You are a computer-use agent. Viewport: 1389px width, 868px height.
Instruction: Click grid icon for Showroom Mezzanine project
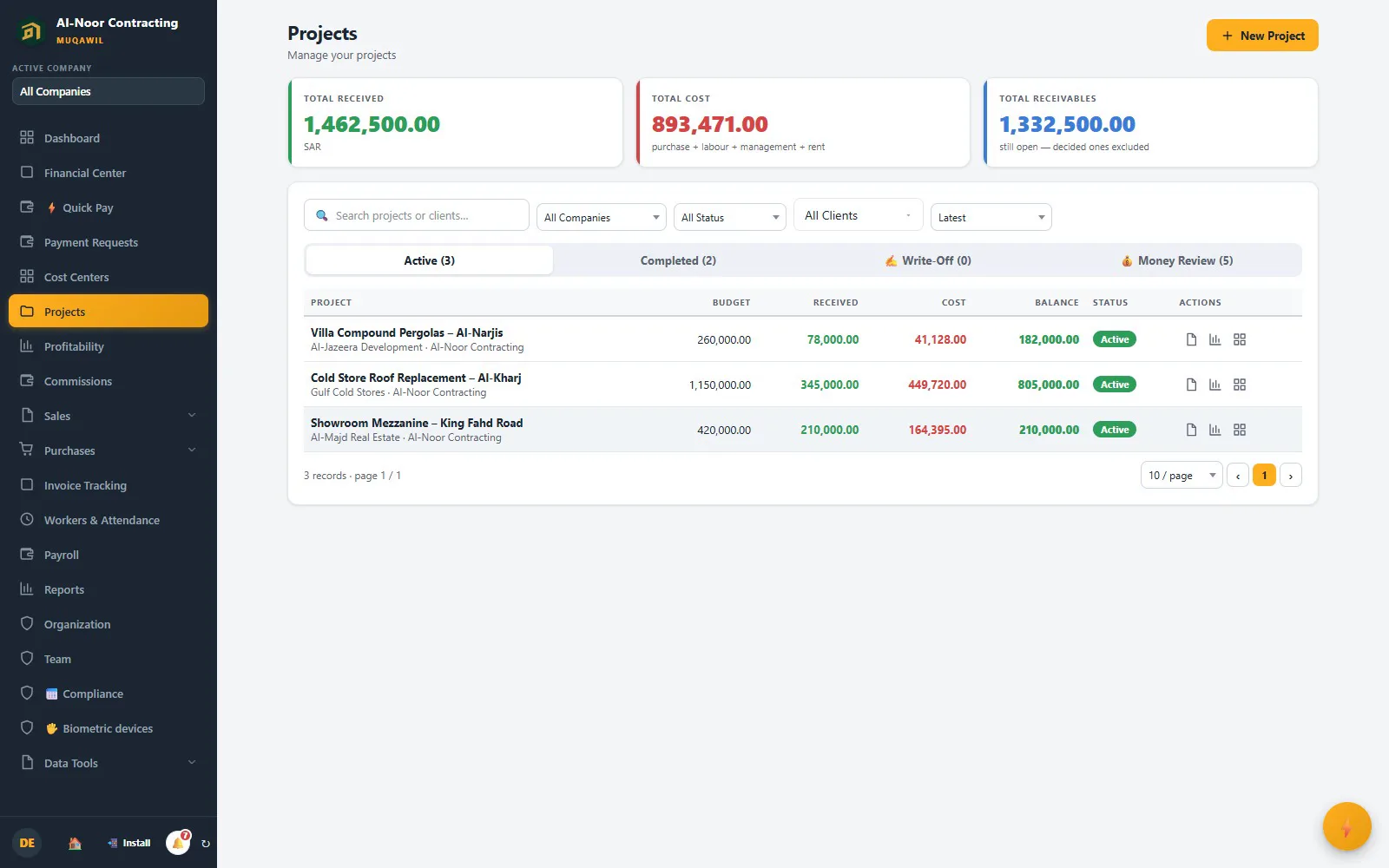[1240, 430]
